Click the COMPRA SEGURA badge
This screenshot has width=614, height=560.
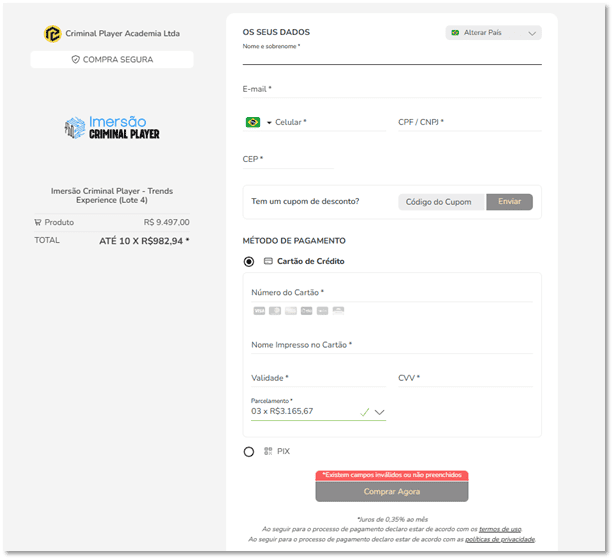[112, 60]
